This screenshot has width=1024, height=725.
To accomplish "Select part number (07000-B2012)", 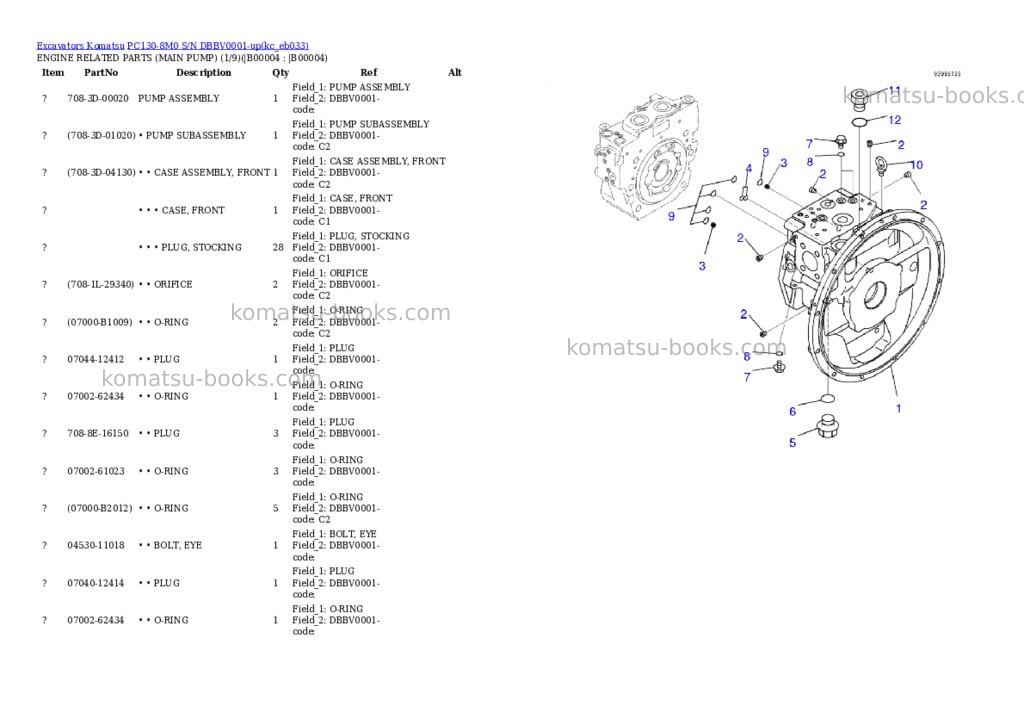I will pos(99,508).
